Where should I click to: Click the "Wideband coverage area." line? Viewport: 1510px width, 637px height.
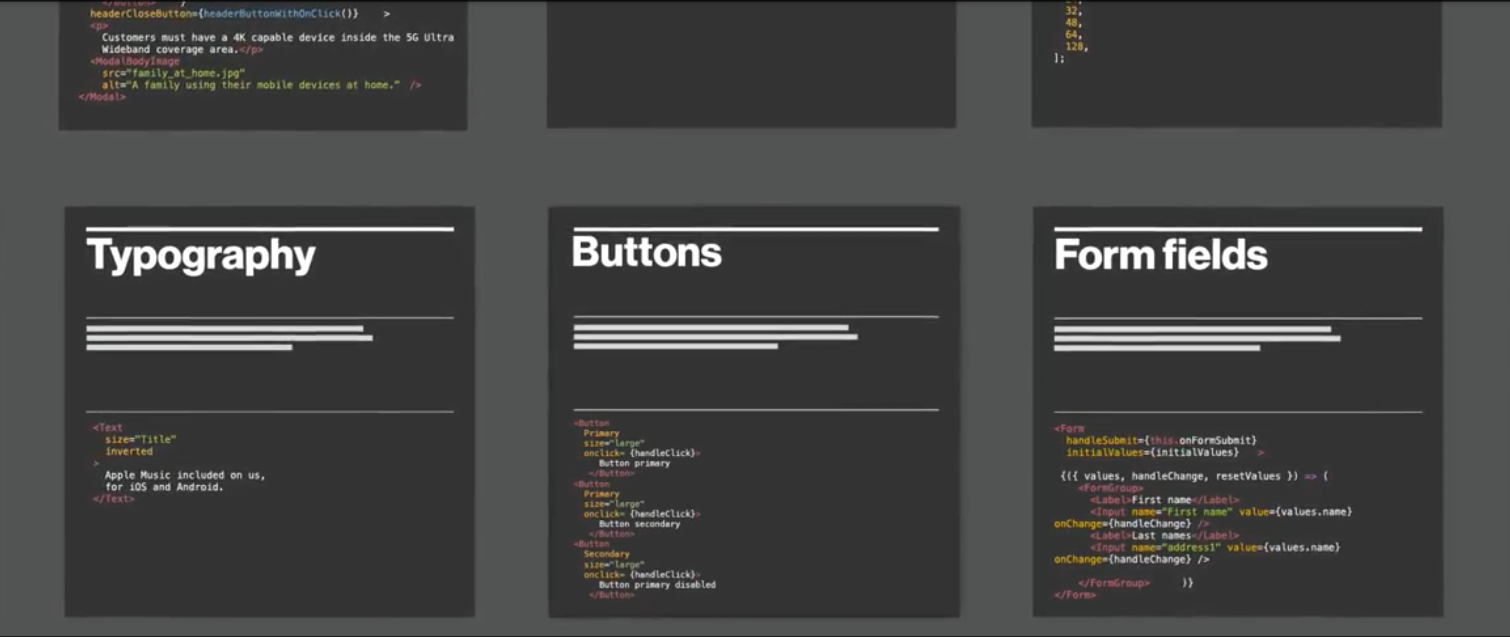[182, 49]
